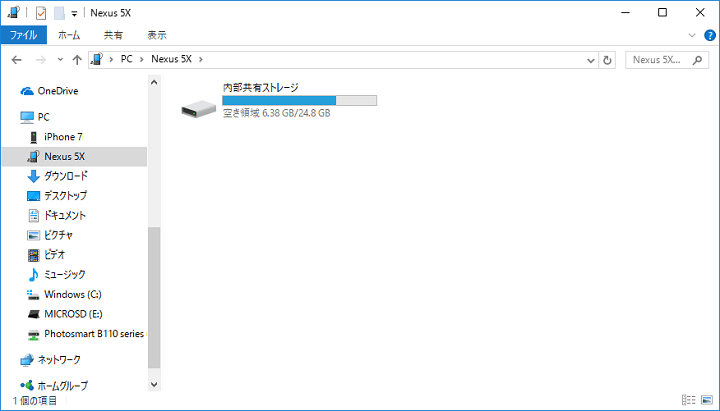
Task: Click the 空き領域 6.38 GB/24.8 GB text
Action: pos(276,113)
